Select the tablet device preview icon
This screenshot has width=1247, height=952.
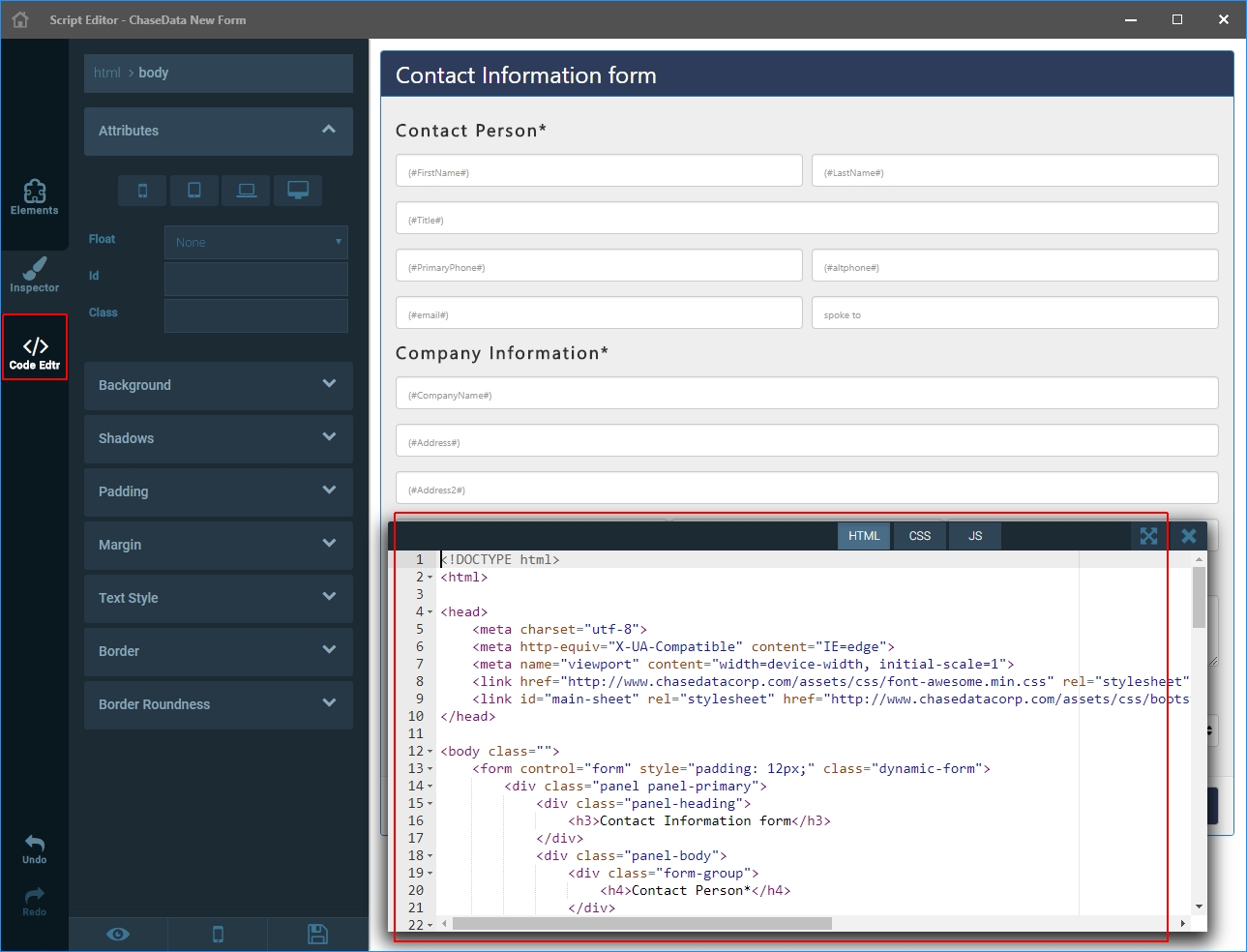click(x=194, y=191)
